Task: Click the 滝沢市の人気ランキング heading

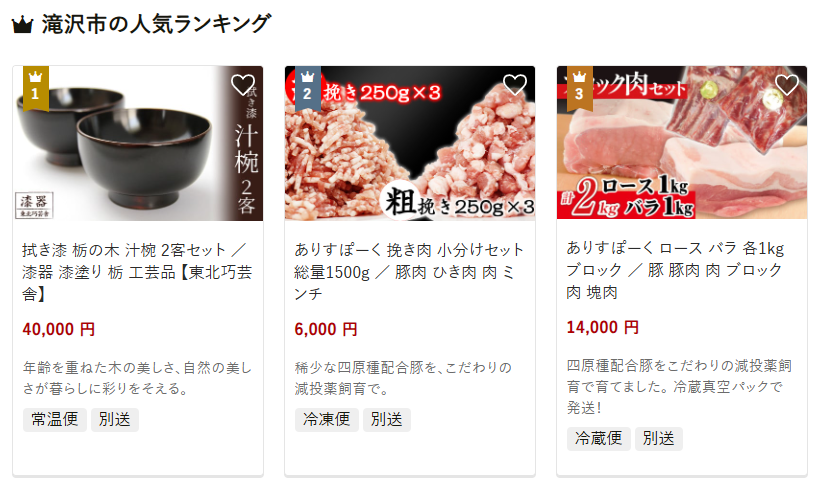Action: pos(156,24)
